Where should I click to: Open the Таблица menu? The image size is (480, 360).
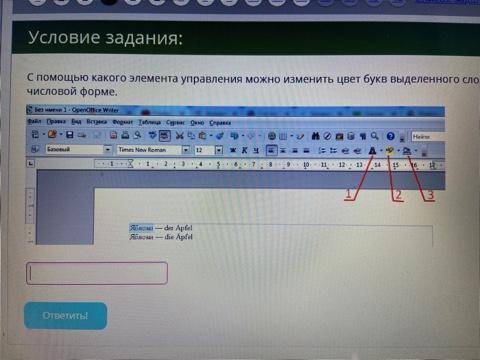pyautogui.click(x=149, y=122)
